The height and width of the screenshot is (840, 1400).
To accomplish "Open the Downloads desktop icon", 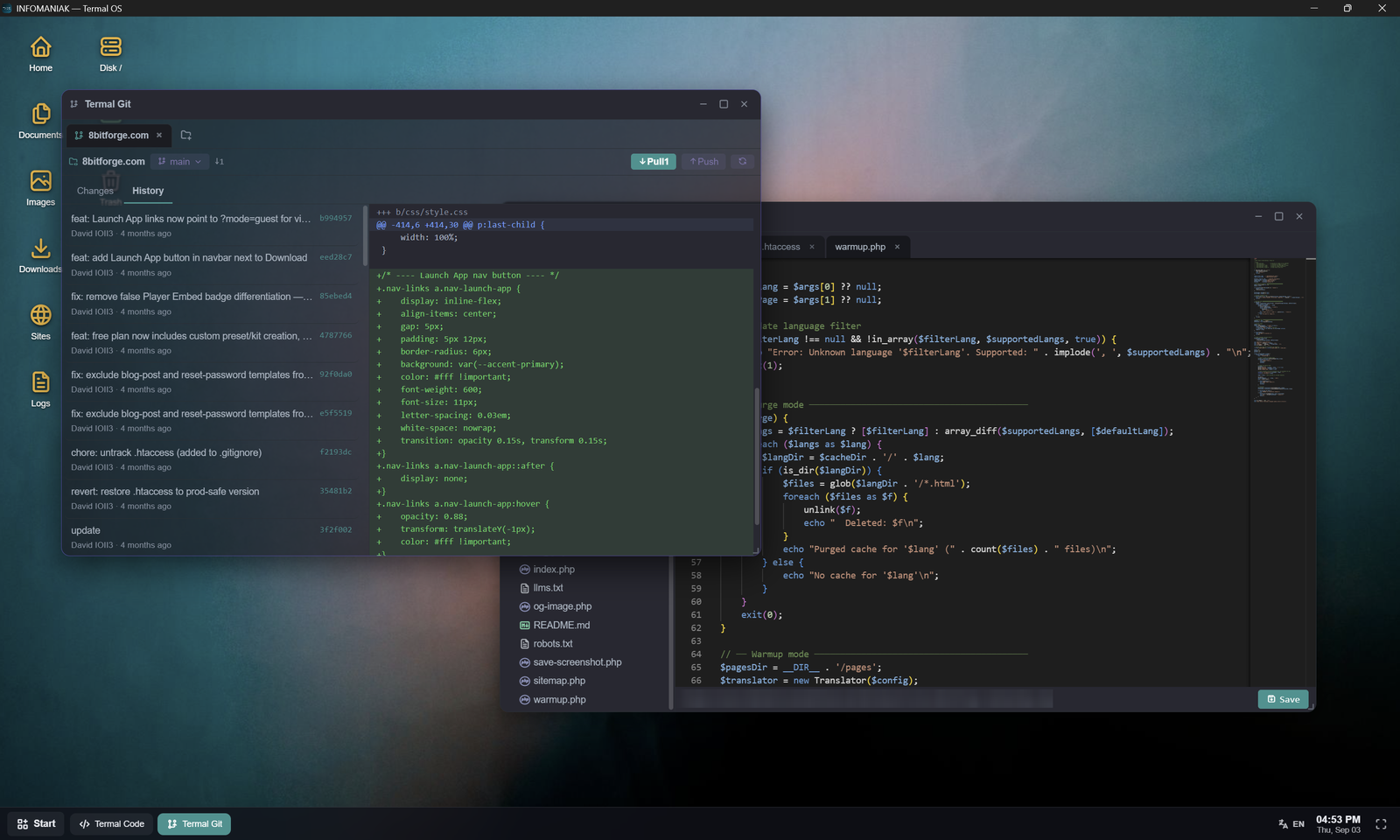I will coord(40,255).
